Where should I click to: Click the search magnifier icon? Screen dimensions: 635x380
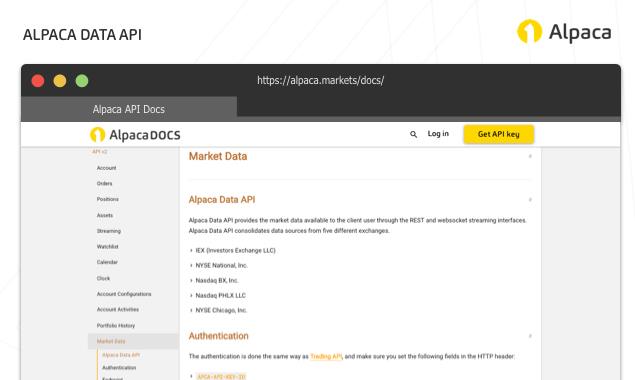coord(413,134)
